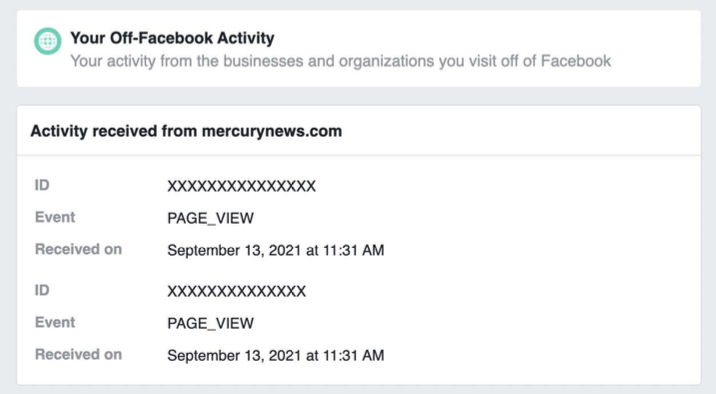Select the first ID label
The height and width of the screenshot is (394, 716).
pos(42,185)
